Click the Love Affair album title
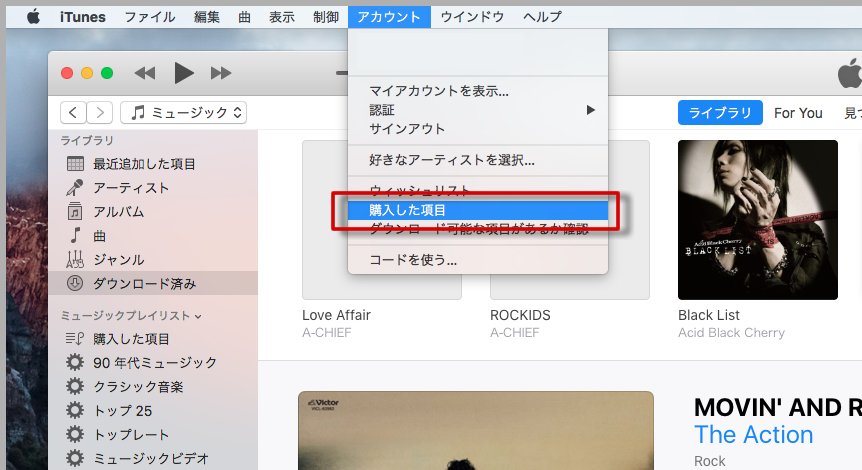 pos(336,315)
